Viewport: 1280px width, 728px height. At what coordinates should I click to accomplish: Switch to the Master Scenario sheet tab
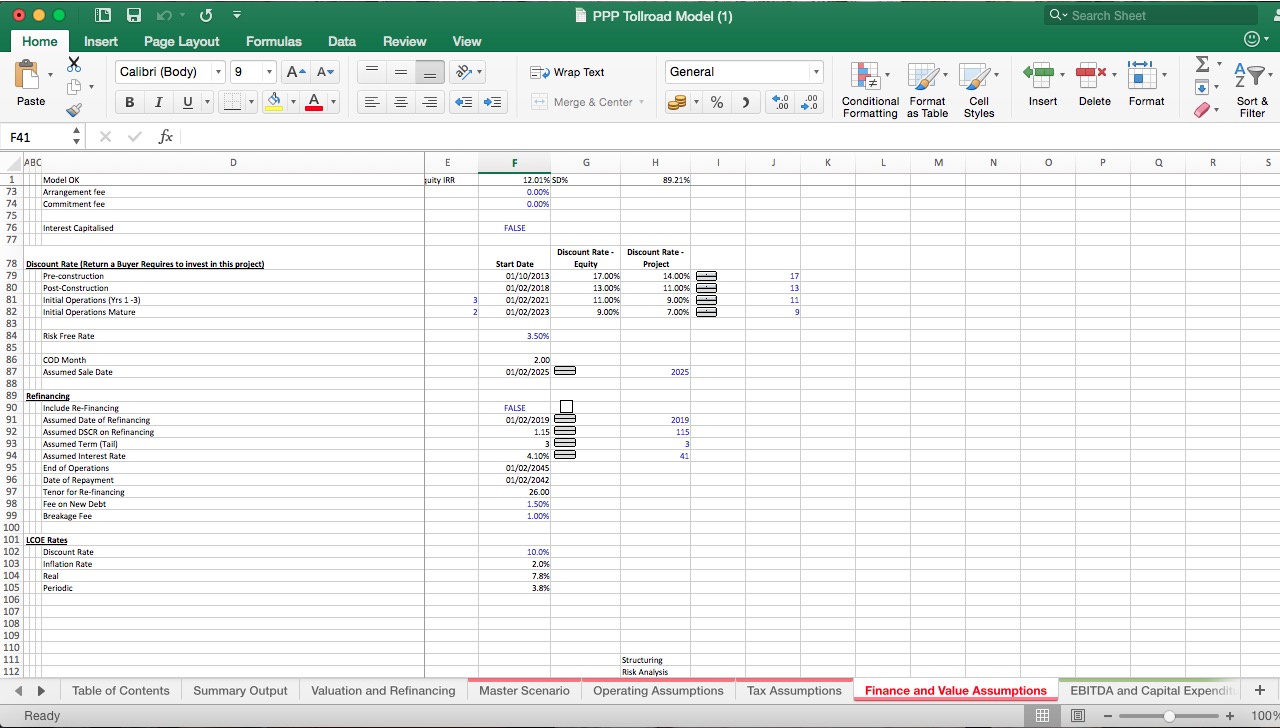pyautogui.click(x=524, y=691)
